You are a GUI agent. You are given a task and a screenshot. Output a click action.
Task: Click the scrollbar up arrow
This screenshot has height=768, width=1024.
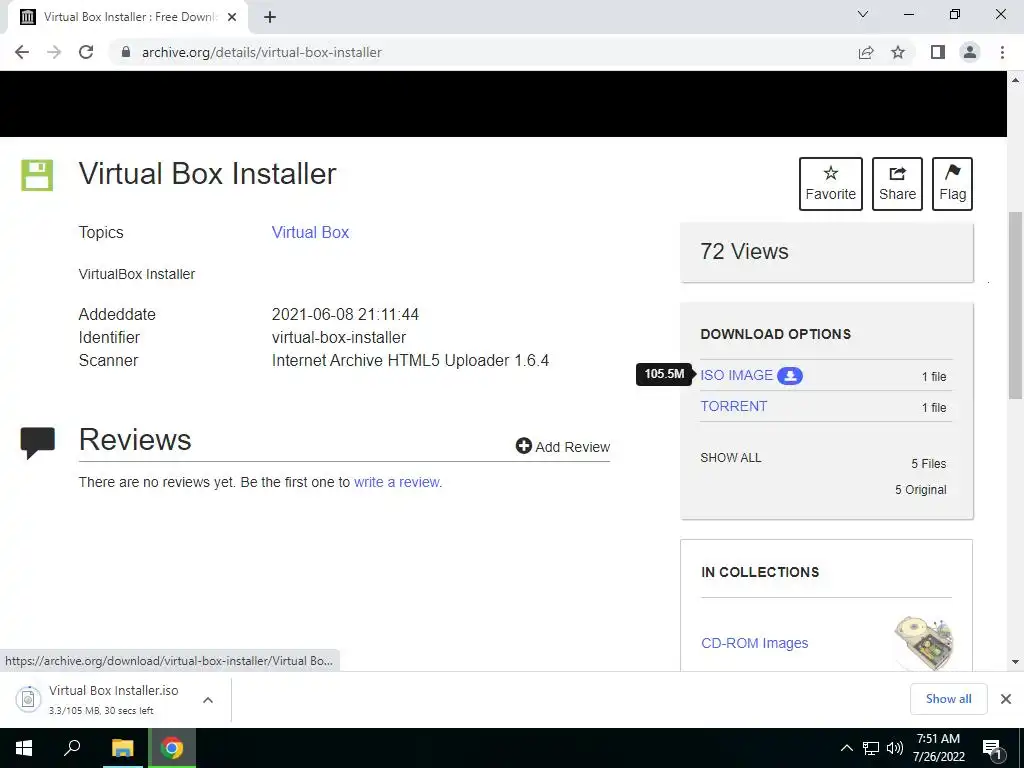click(1015, 80)
